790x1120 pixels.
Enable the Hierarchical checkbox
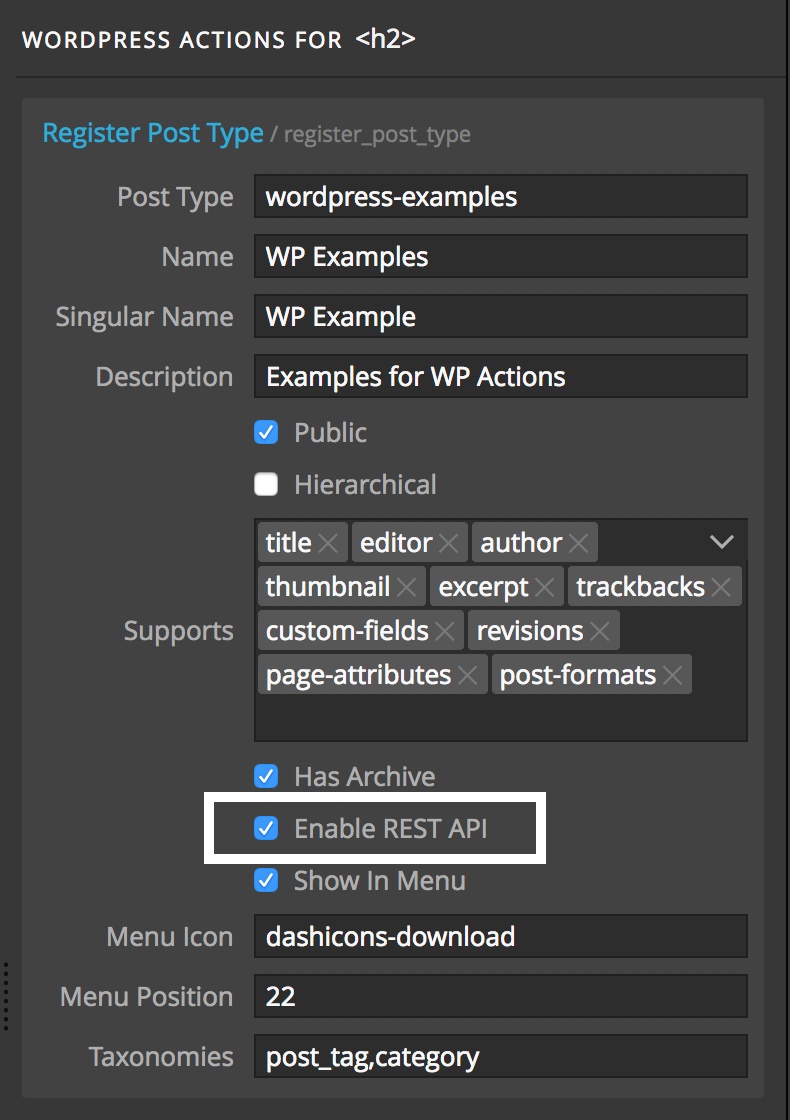click(266, 484)
